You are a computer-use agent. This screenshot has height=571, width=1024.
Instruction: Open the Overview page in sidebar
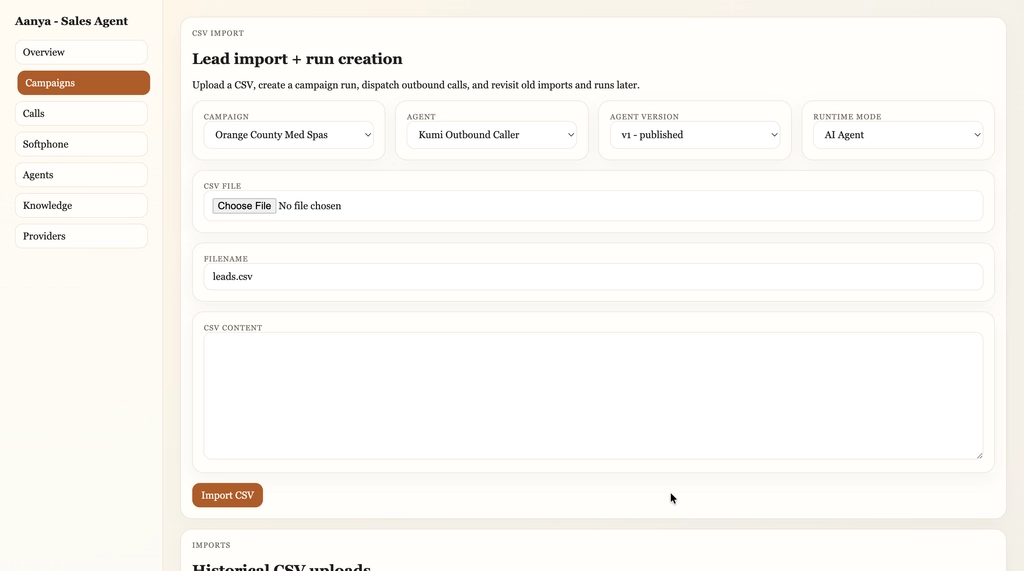click(x=81, y=52)
